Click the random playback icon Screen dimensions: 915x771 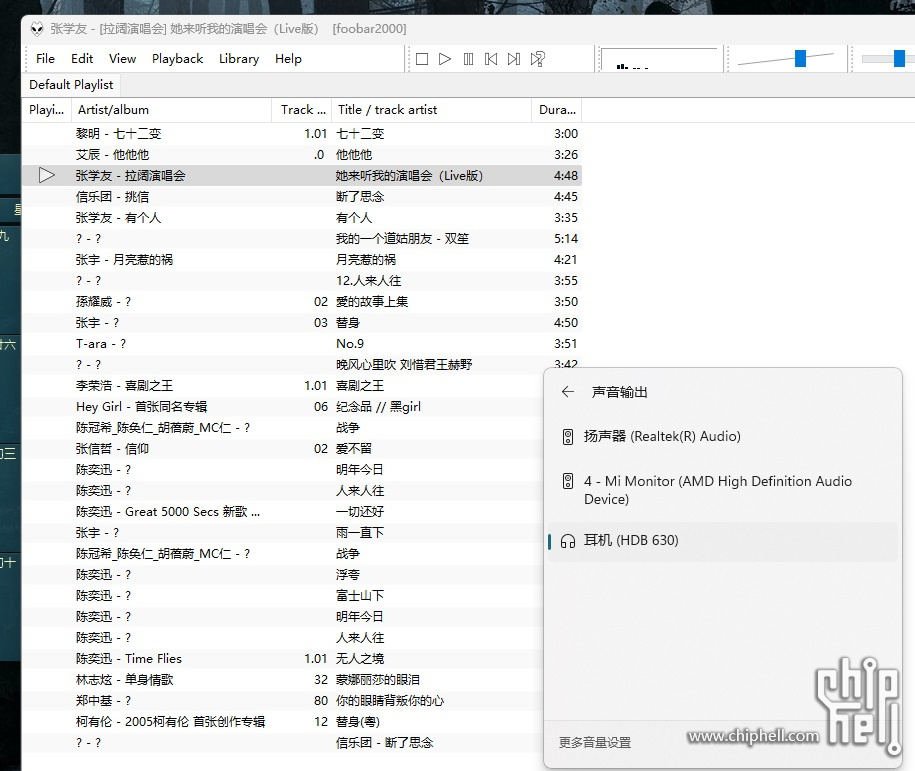[x=536, y=59]
